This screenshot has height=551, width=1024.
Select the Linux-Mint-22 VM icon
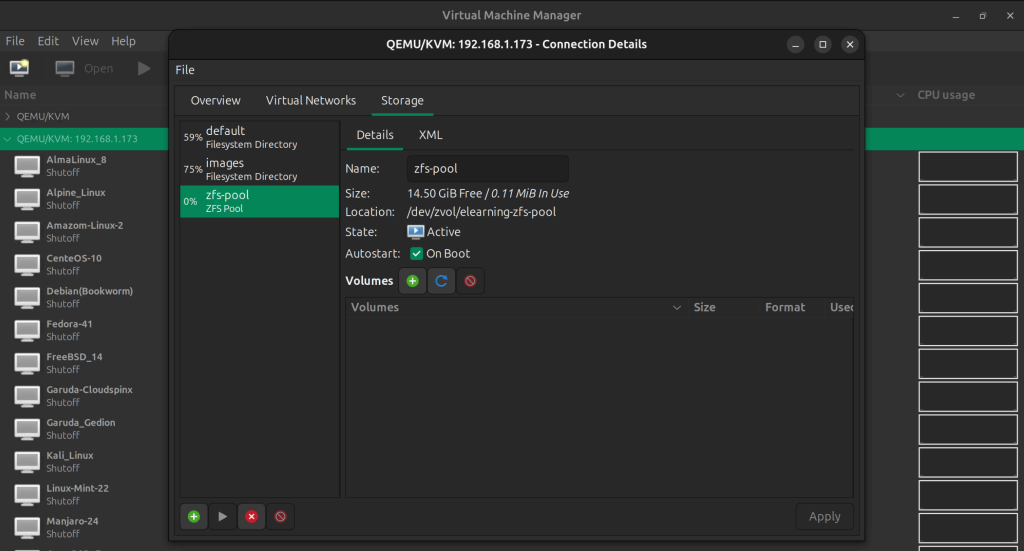(x=27, y=495)
